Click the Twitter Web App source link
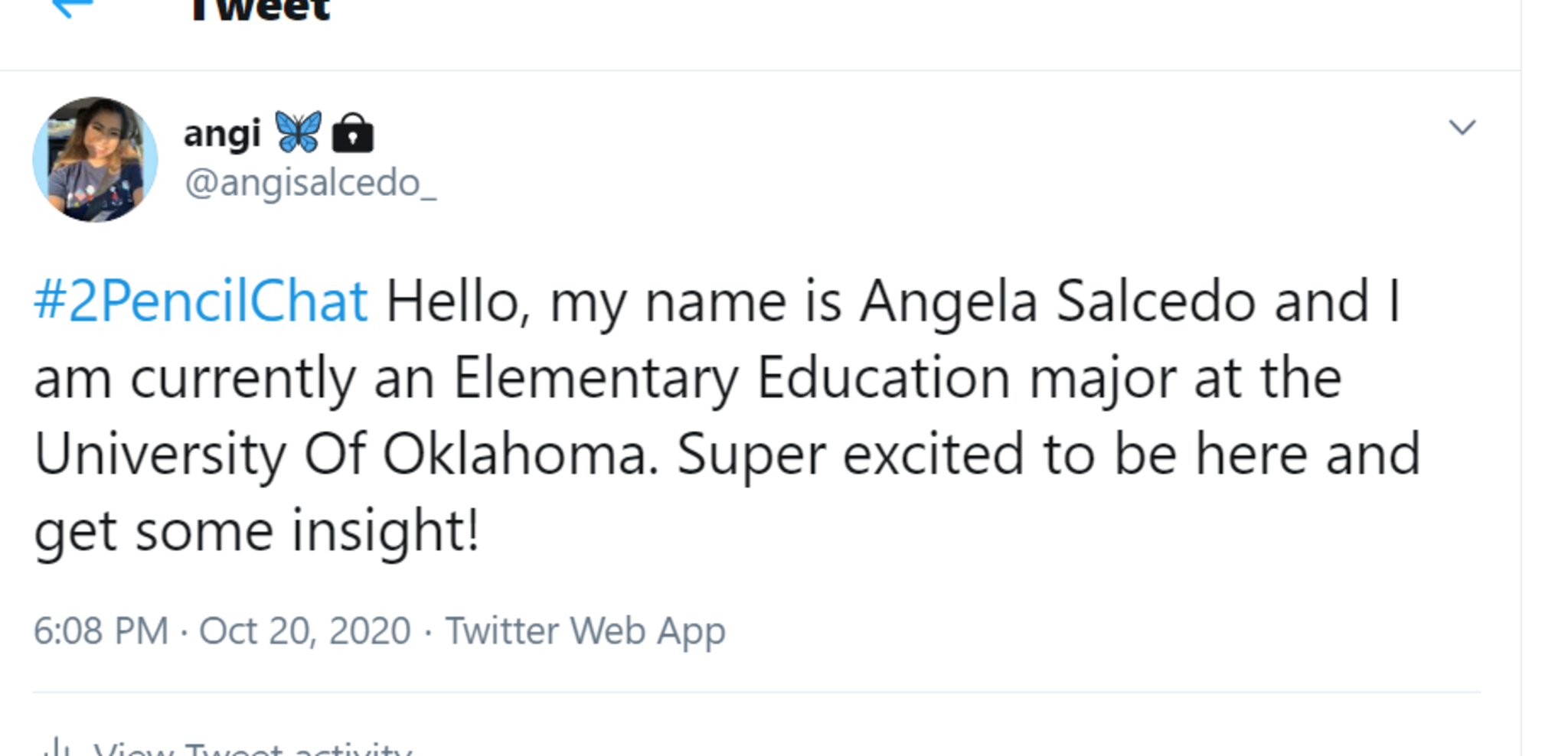This screenshot has height=756, width=1568. pos(585,631)
